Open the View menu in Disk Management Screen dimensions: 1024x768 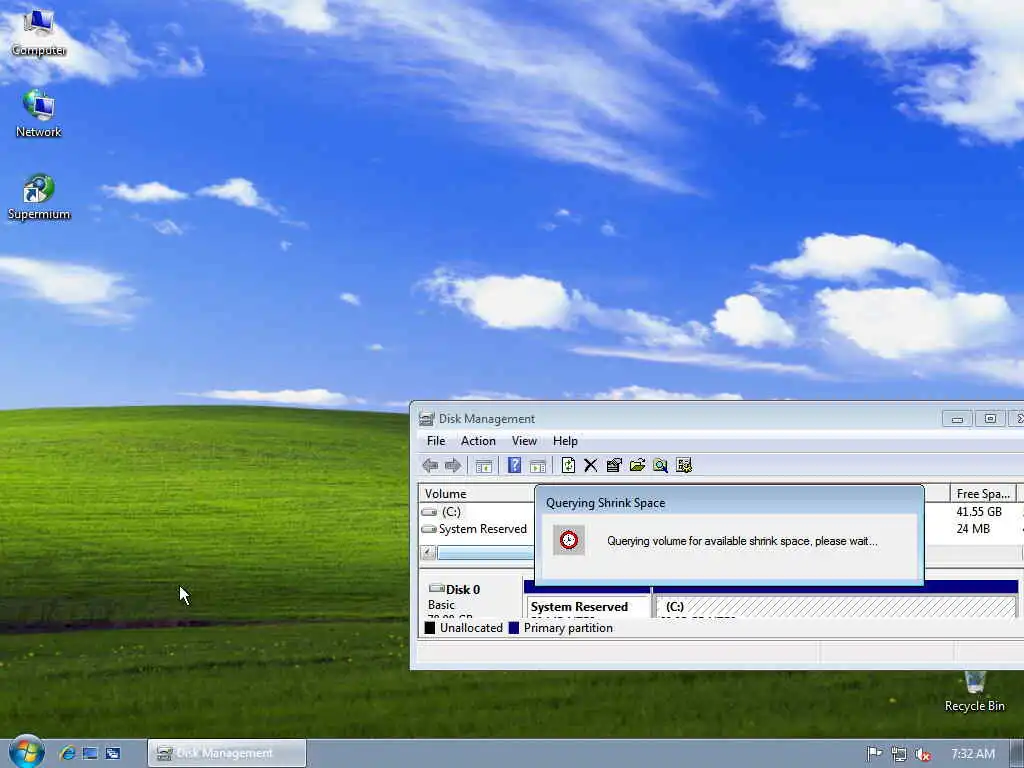tap(524, 441)
